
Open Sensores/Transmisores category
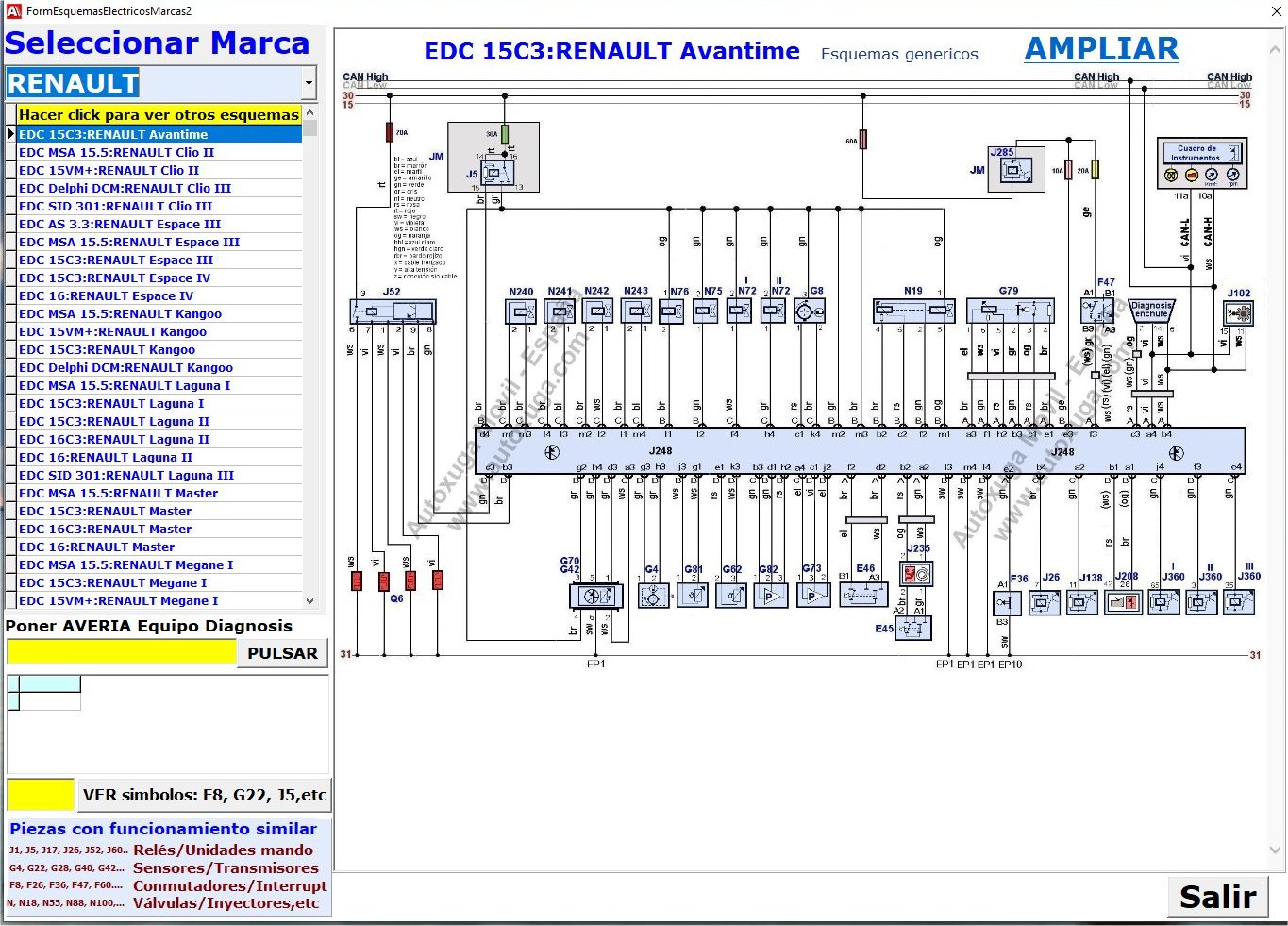[x=226, y=867]
